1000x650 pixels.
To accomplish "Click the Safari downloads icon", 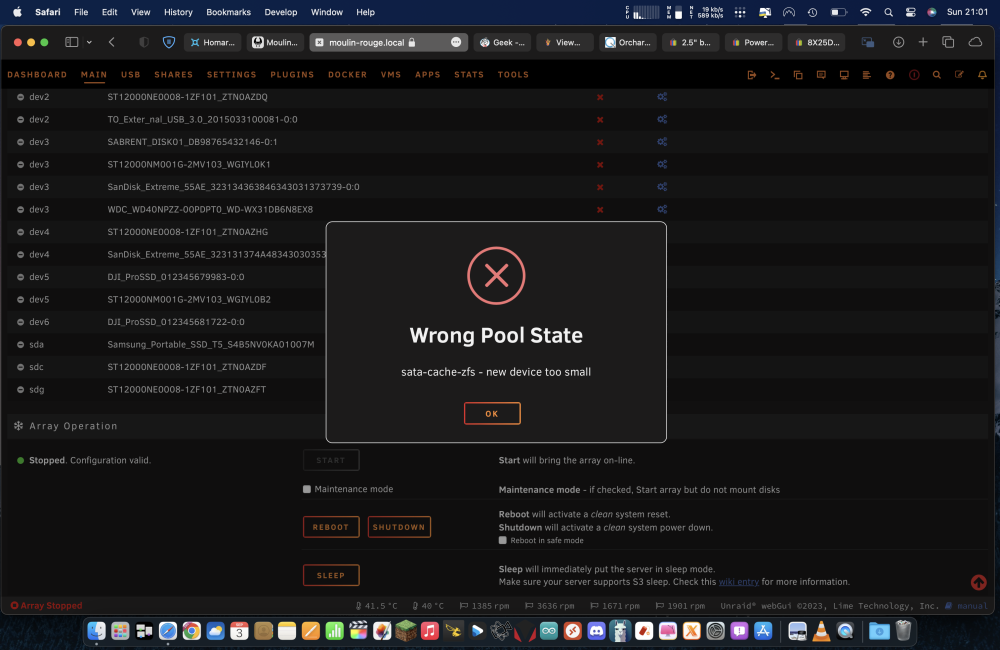I will click(898, 42).
